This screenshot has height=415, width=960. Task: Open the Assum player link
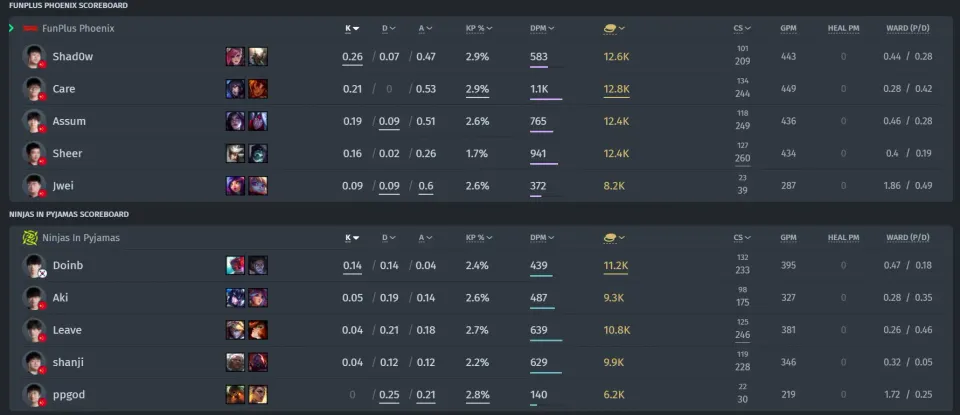(x=69, y=121)
